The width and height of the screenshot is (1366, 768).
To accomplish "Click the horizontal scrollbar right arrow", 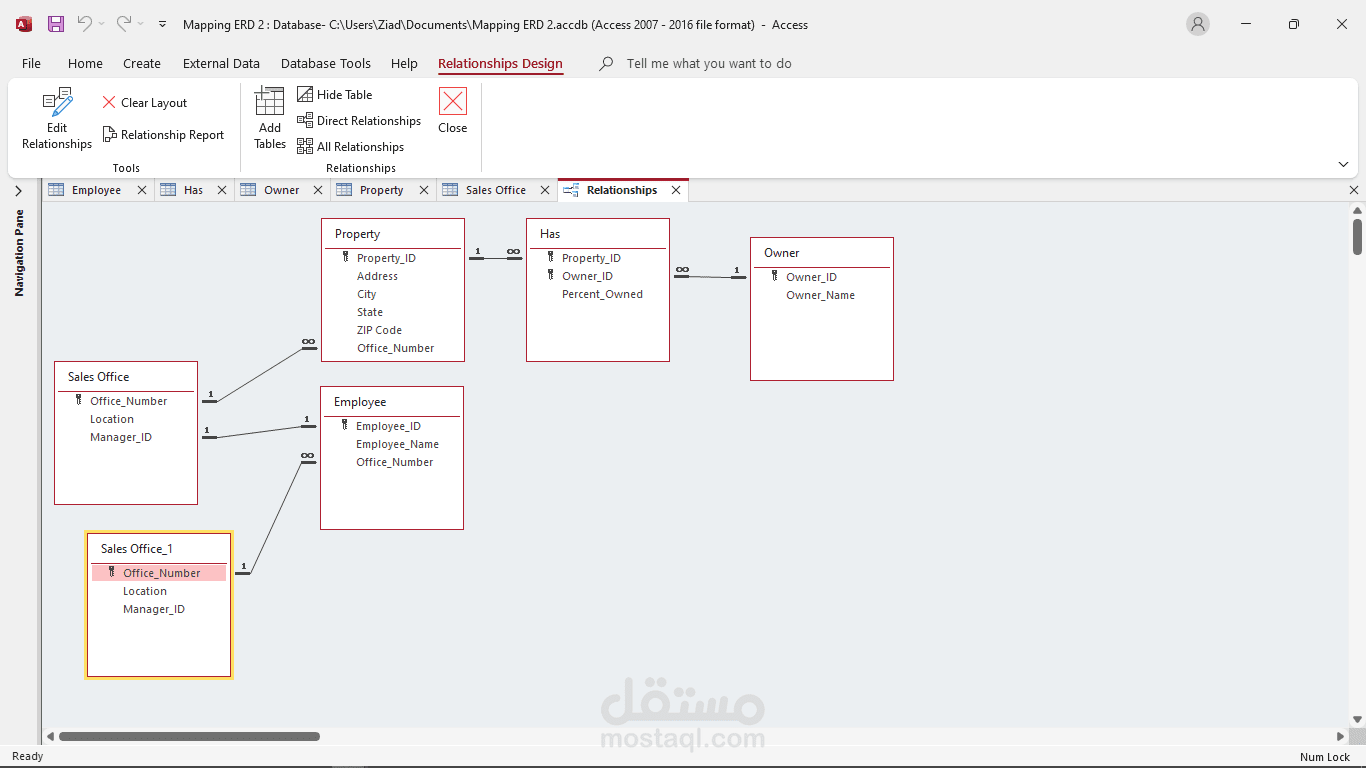I will 1341,737.
